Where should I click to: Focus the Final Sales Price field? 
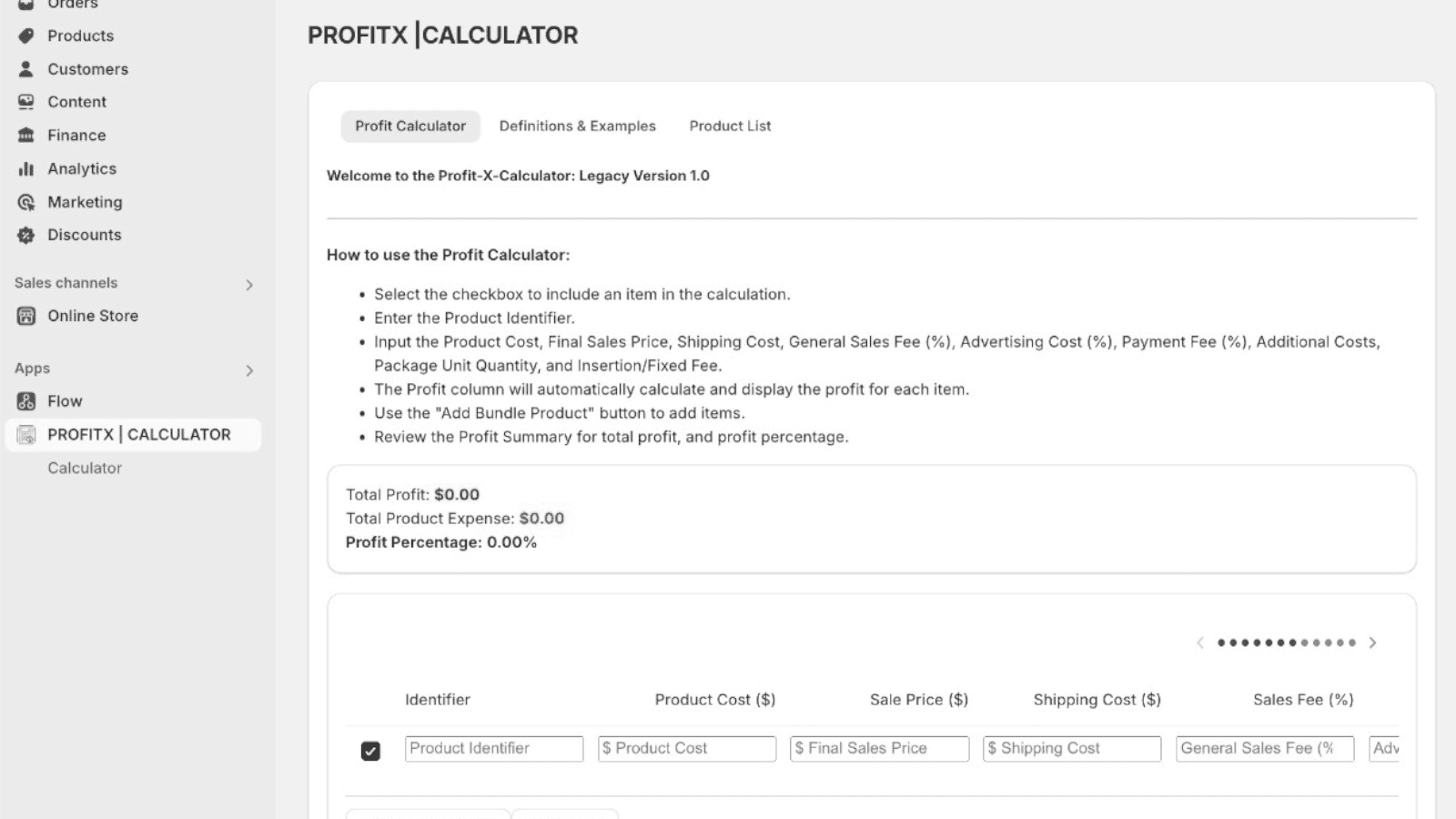pyautogui.click(x=879, y=748)
